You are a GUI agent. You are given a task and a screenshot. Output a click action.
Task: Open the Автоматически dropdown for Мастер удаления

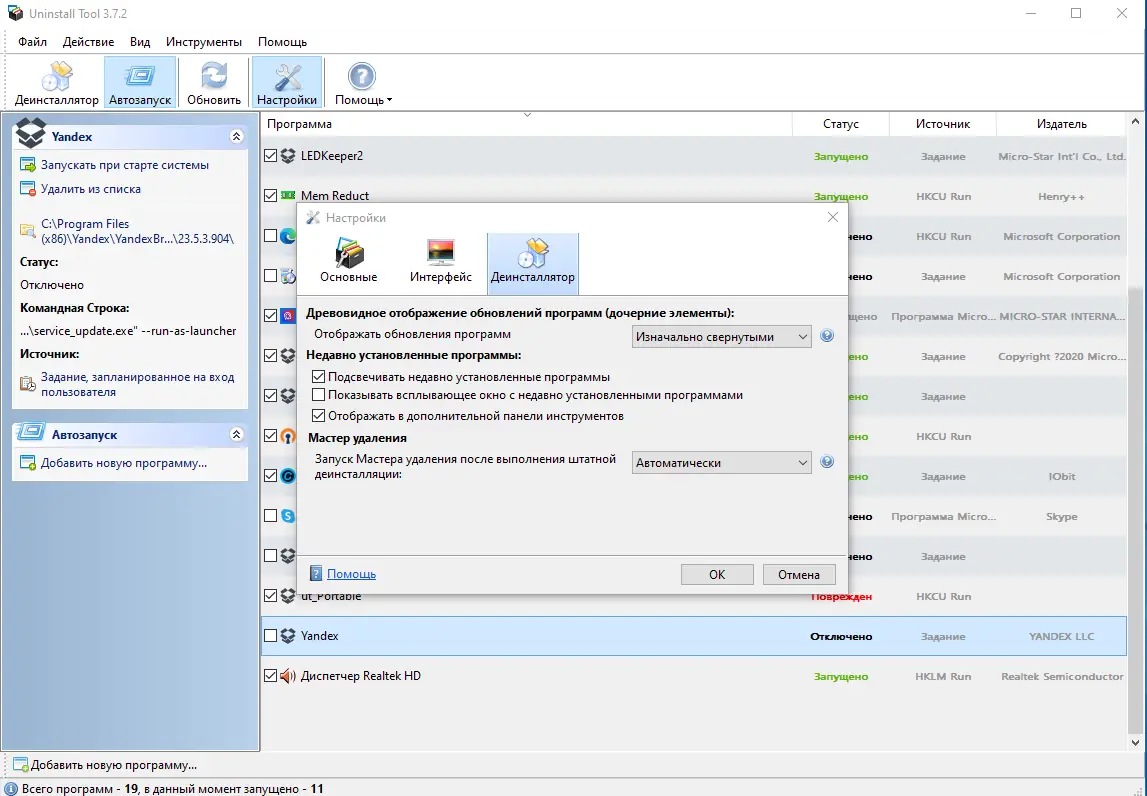(721, 462)
